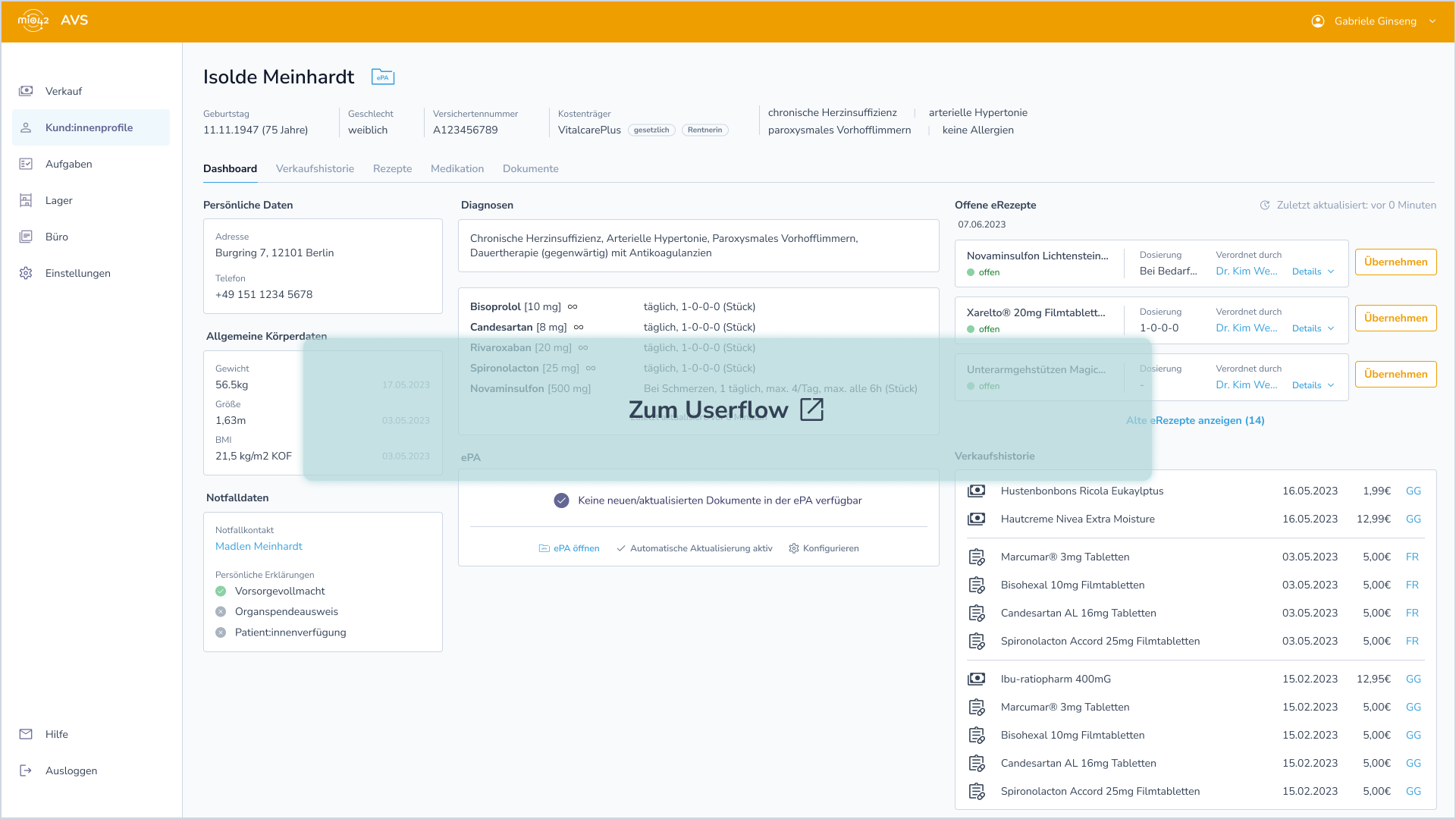Click the Einstellungen gear icon
Screen dimensions: 1456x819
[26, 273]
